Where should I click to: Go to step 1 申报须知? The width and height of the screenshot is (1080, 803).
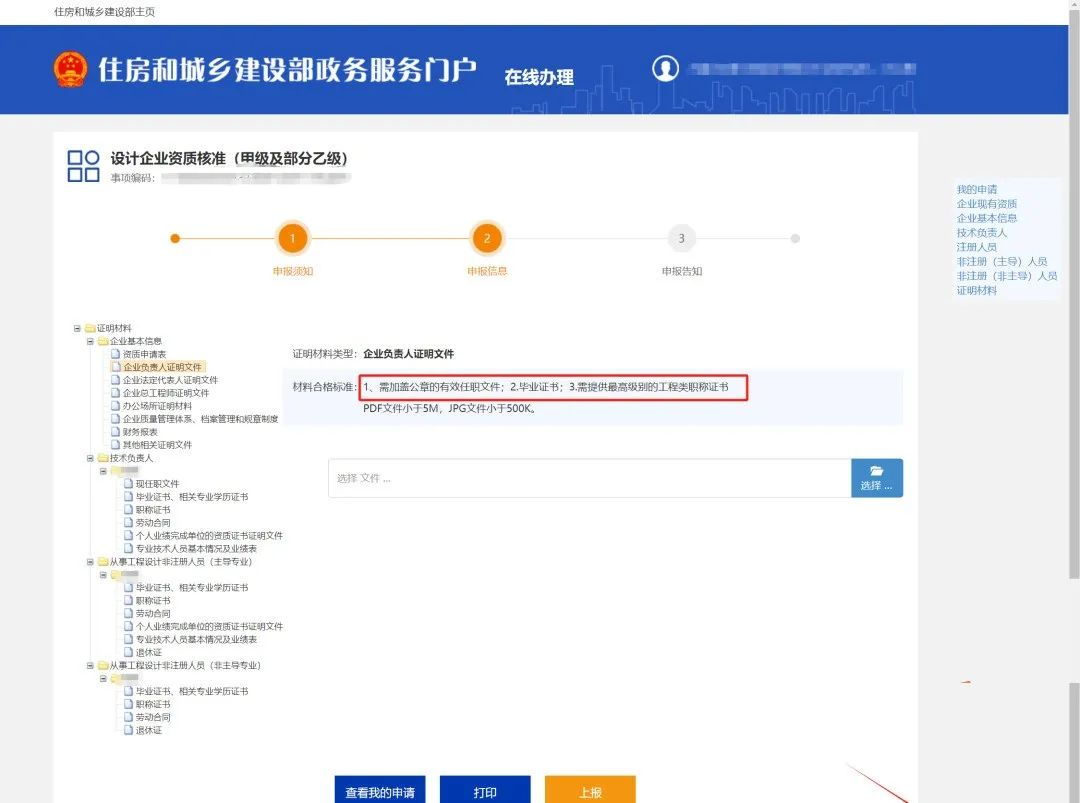coord(292,239)
